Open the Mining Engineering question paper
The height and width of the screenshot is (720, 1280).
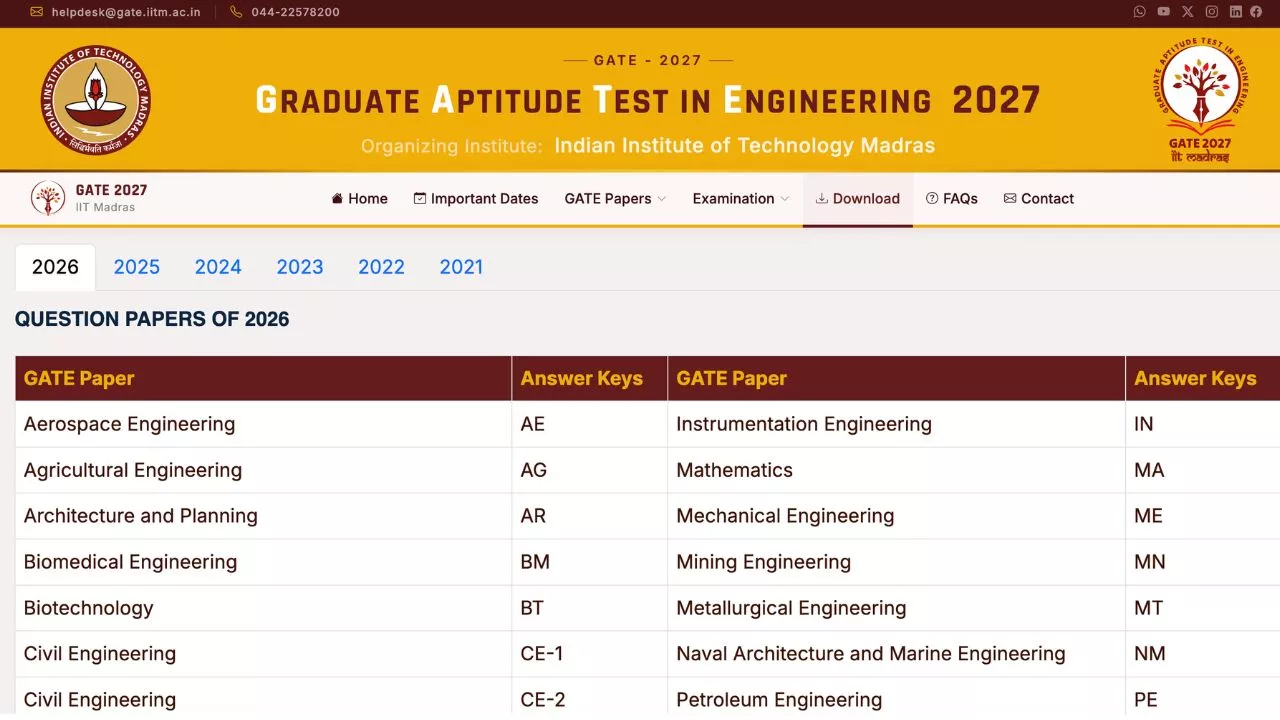tap(764, 562)
